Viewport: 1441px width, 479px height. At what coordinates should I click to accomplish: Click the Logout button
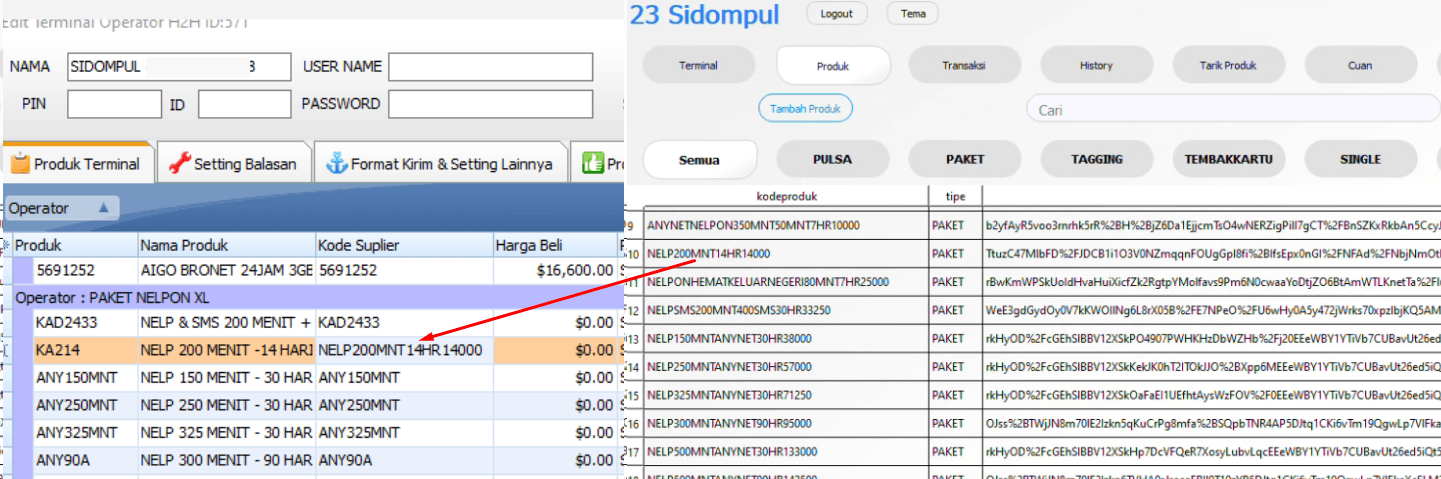(x=836, y=14)
